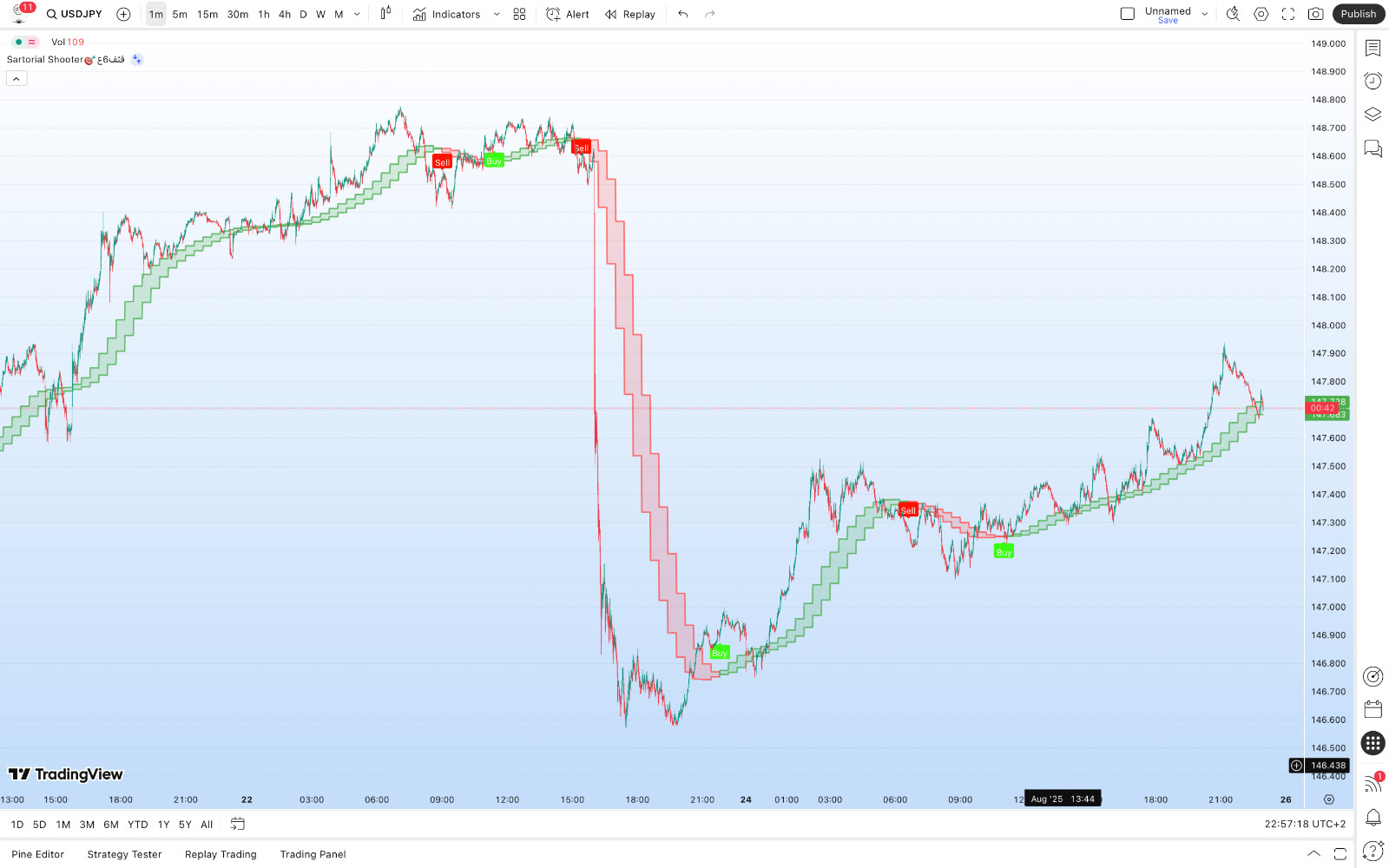
Task: Switch to the monthly (M) timeframe
Action: pyautogui.click(x=339, y=14)
